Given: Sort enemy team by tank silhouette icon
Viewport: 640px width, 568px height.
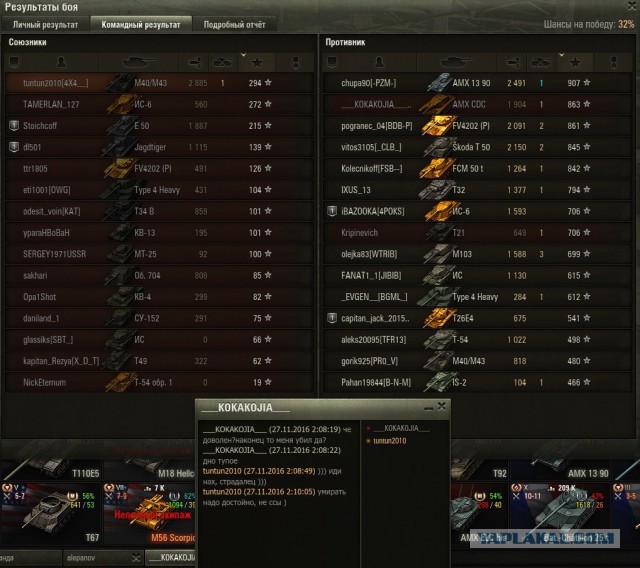Looking at the screenshot, I should (457, 62).
